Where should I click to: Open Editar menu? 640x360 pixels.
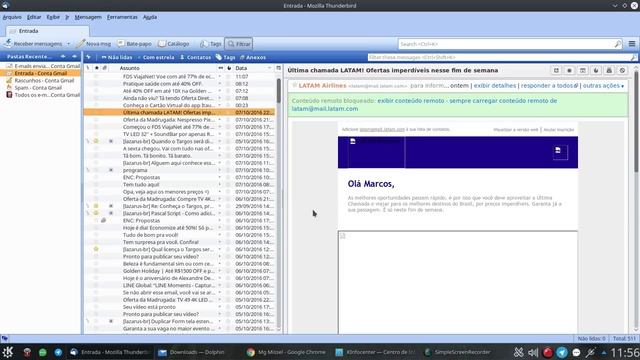point(34,17)
